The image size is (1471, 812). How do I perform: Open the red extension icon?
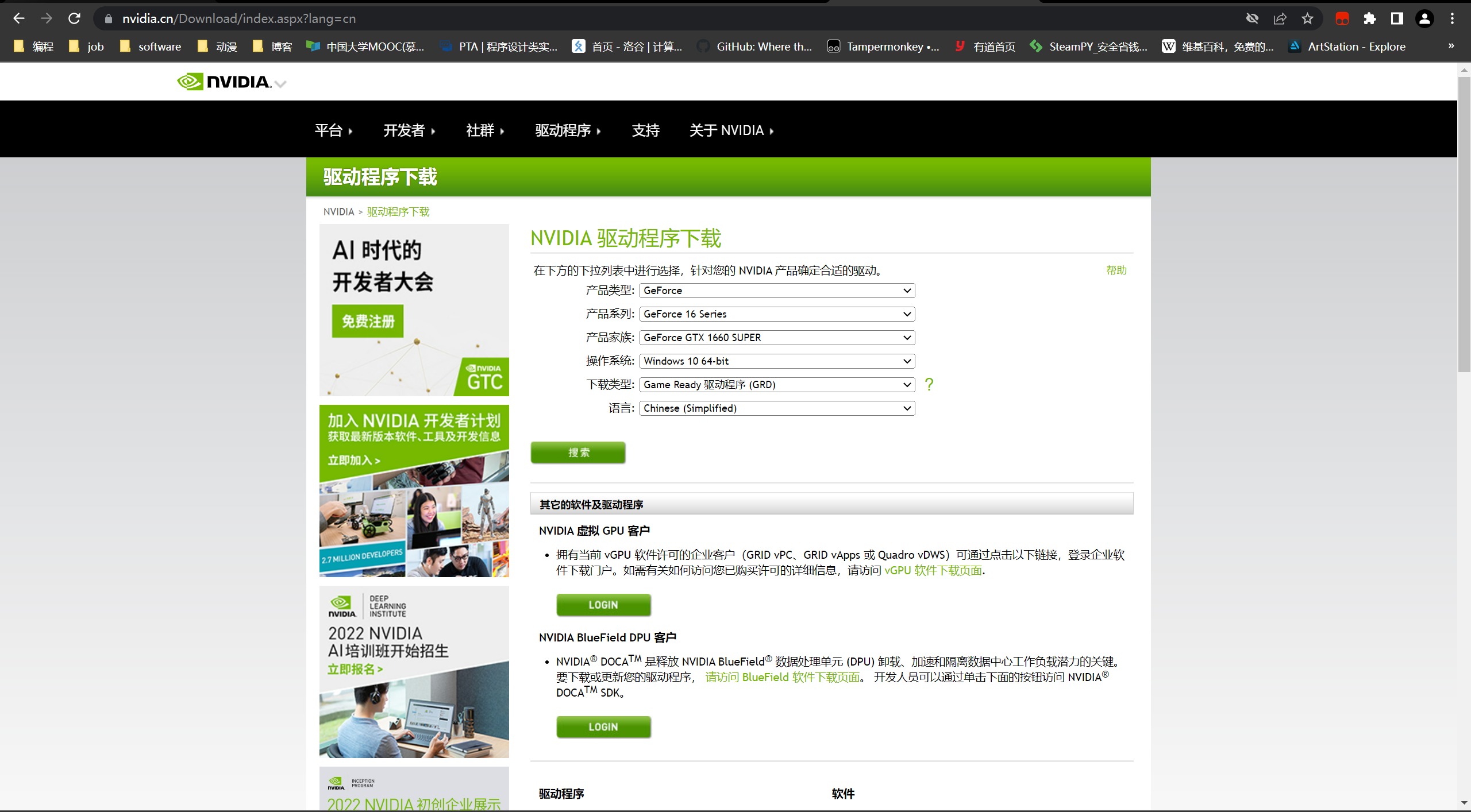(1342, 18)
